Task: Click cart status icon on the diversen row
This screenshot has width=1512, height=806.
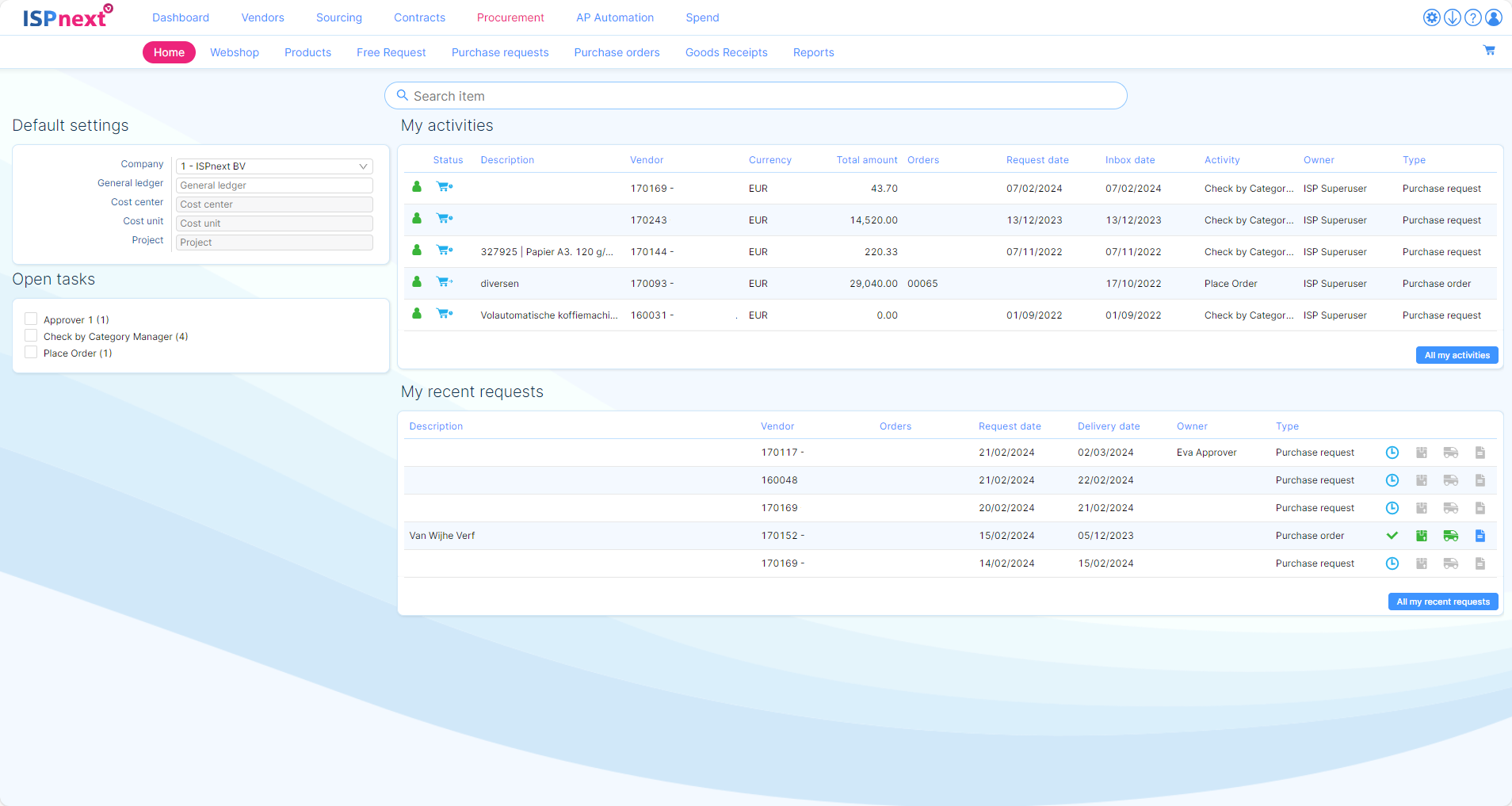Action: (x=444, y=282)
